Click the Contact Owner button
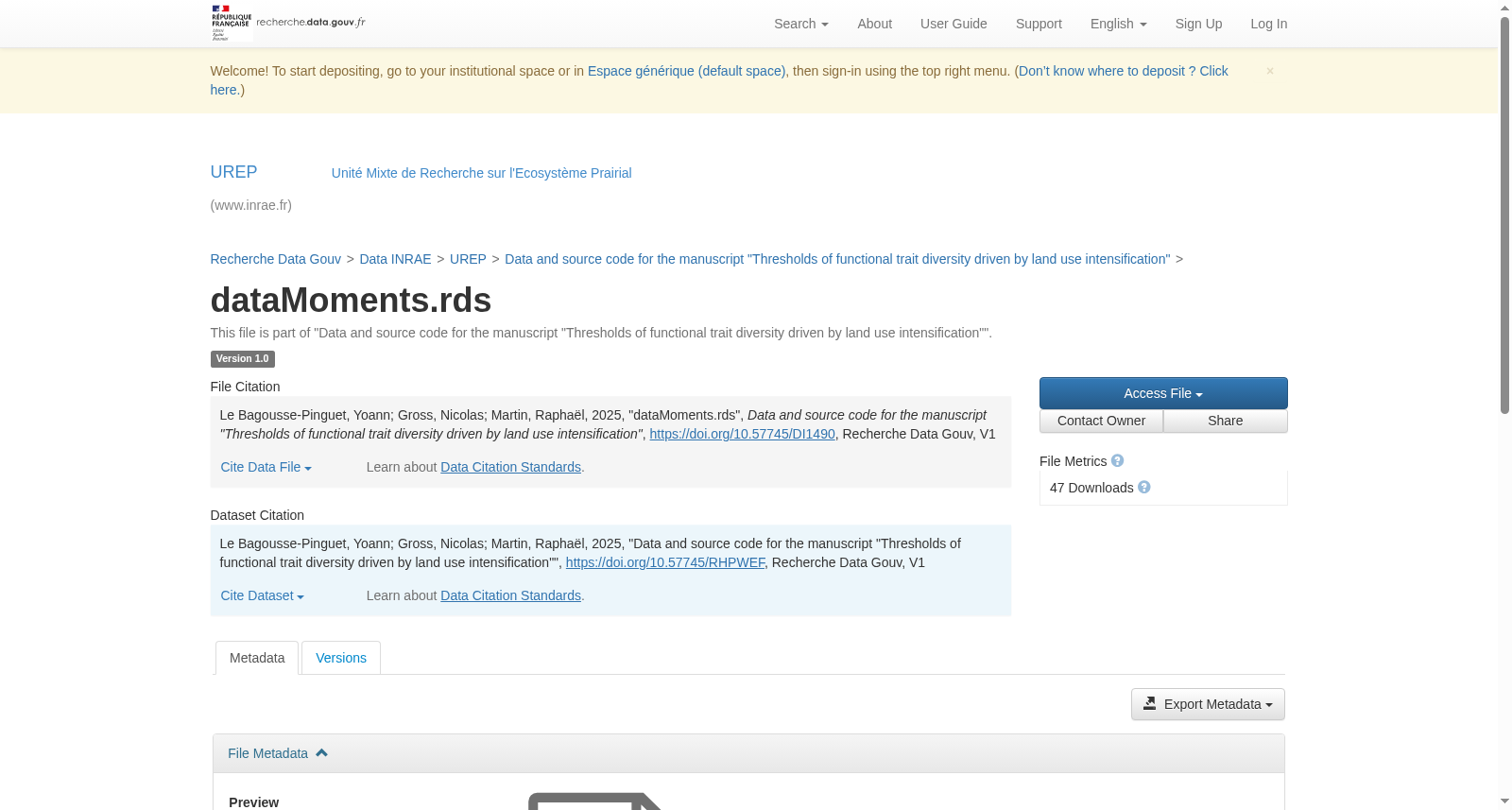Screen dimensions: 1512x810 (x=1101, y=421)
